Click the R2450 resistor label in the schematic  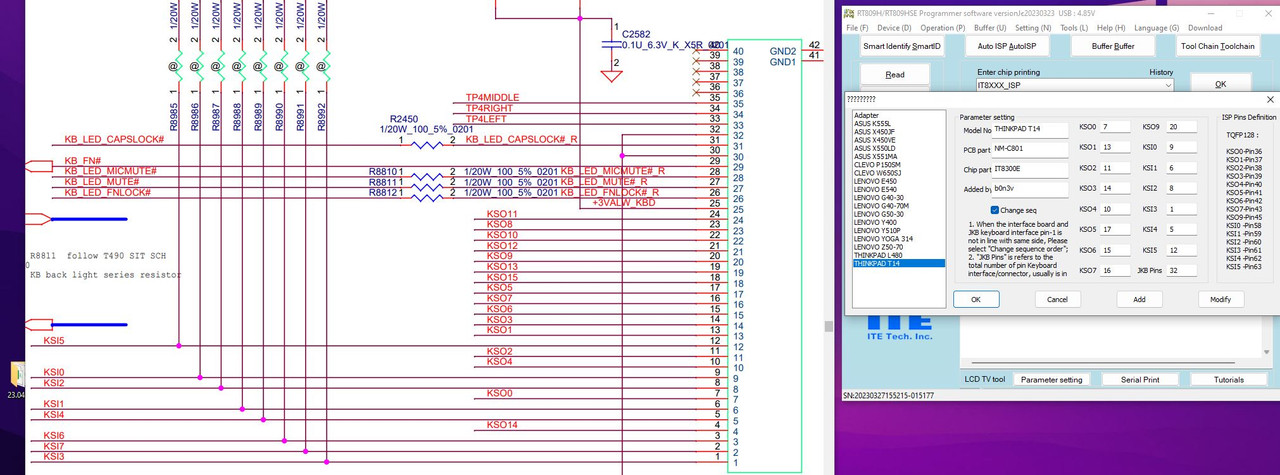[404, 119]
